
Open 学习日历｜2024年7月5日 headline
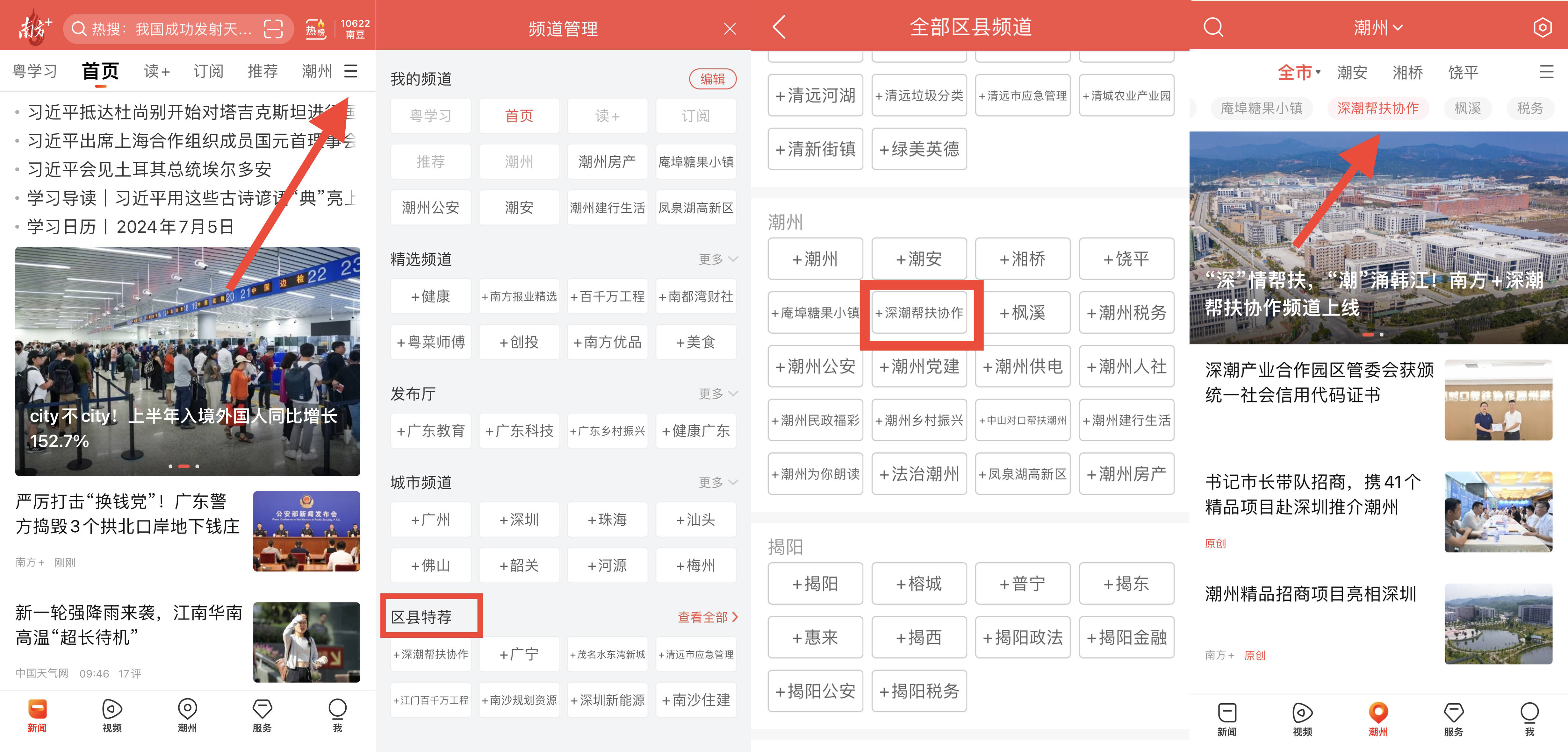[130, 226]
